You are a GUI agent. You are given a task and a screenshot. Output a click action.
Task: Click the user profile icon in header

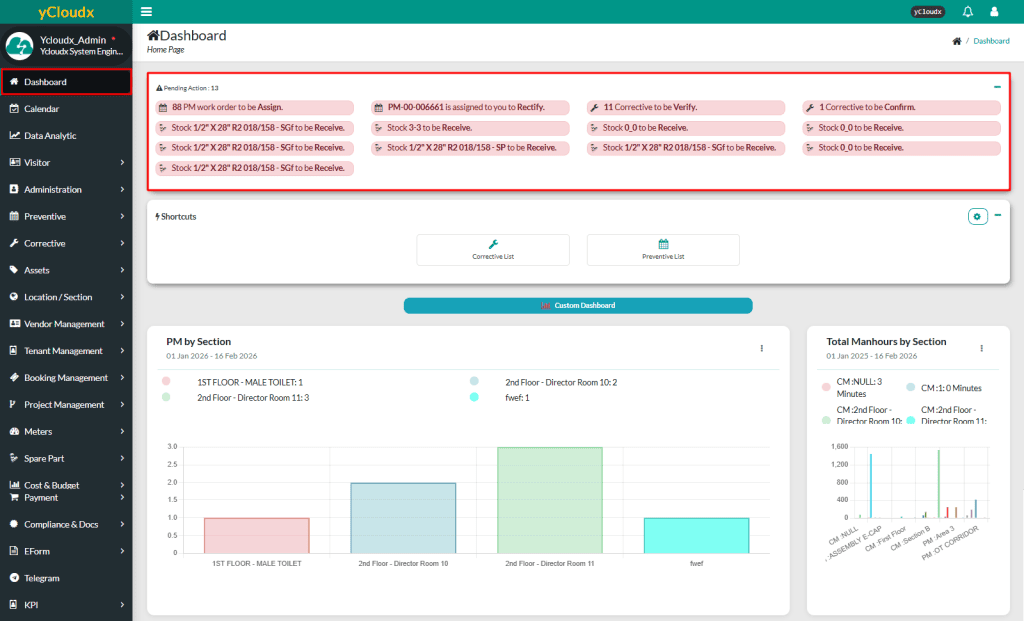pyautogui.click(x=994, y=12)
